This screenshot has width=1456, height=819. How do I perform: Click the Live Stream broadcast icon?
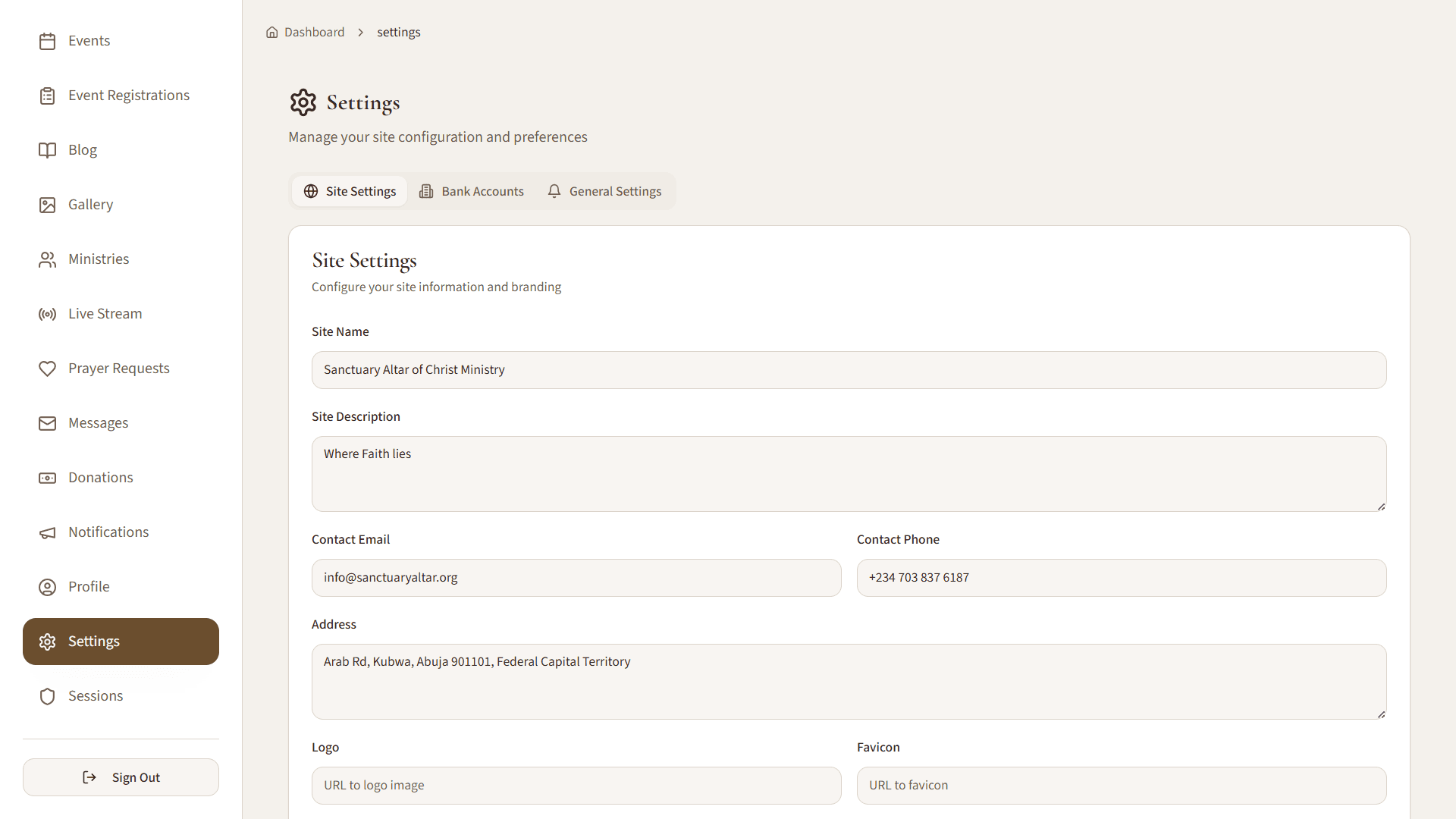[x=47, y=314]
